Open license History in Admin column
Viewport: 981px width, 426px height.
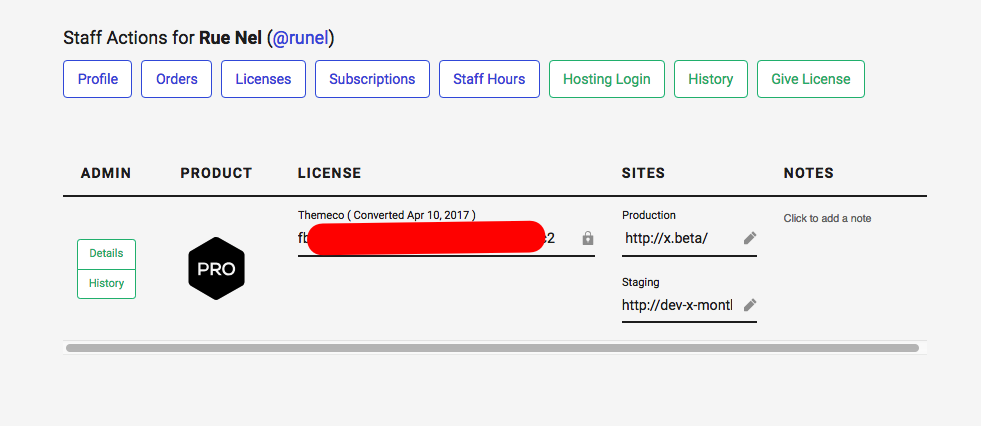click(x=106, y=283)
